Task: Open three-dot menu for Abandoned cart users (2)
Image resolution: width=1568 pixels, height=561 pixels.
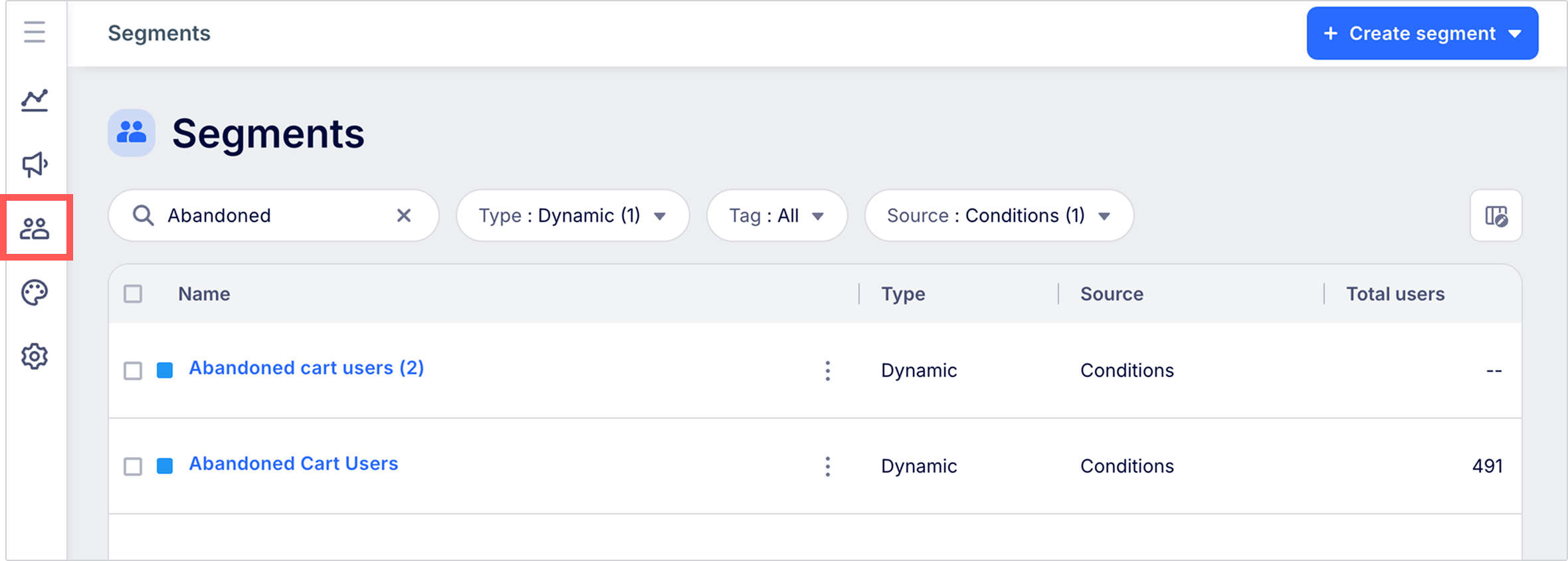Action: [x=827, y=371]
